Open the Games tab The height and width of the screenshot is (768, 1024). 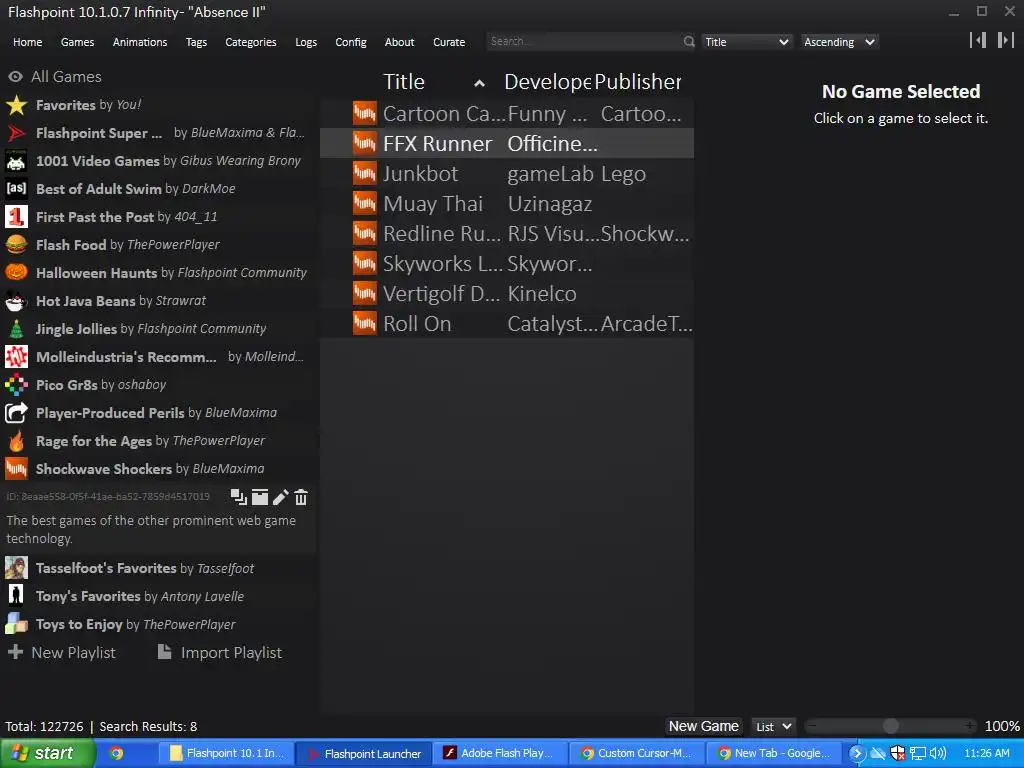pos(78,42)
